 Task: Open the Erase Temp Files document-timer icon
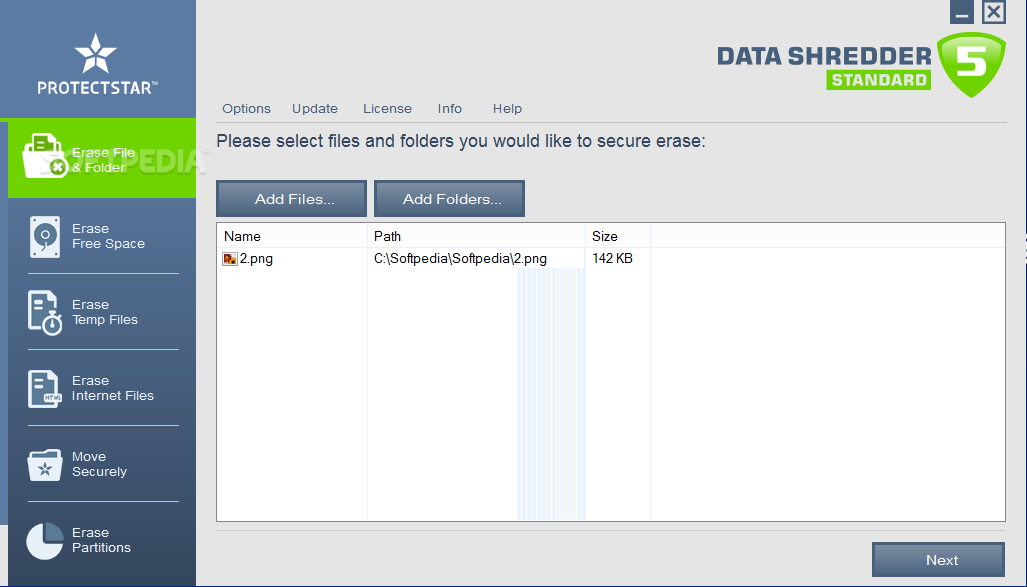point(45,312)
